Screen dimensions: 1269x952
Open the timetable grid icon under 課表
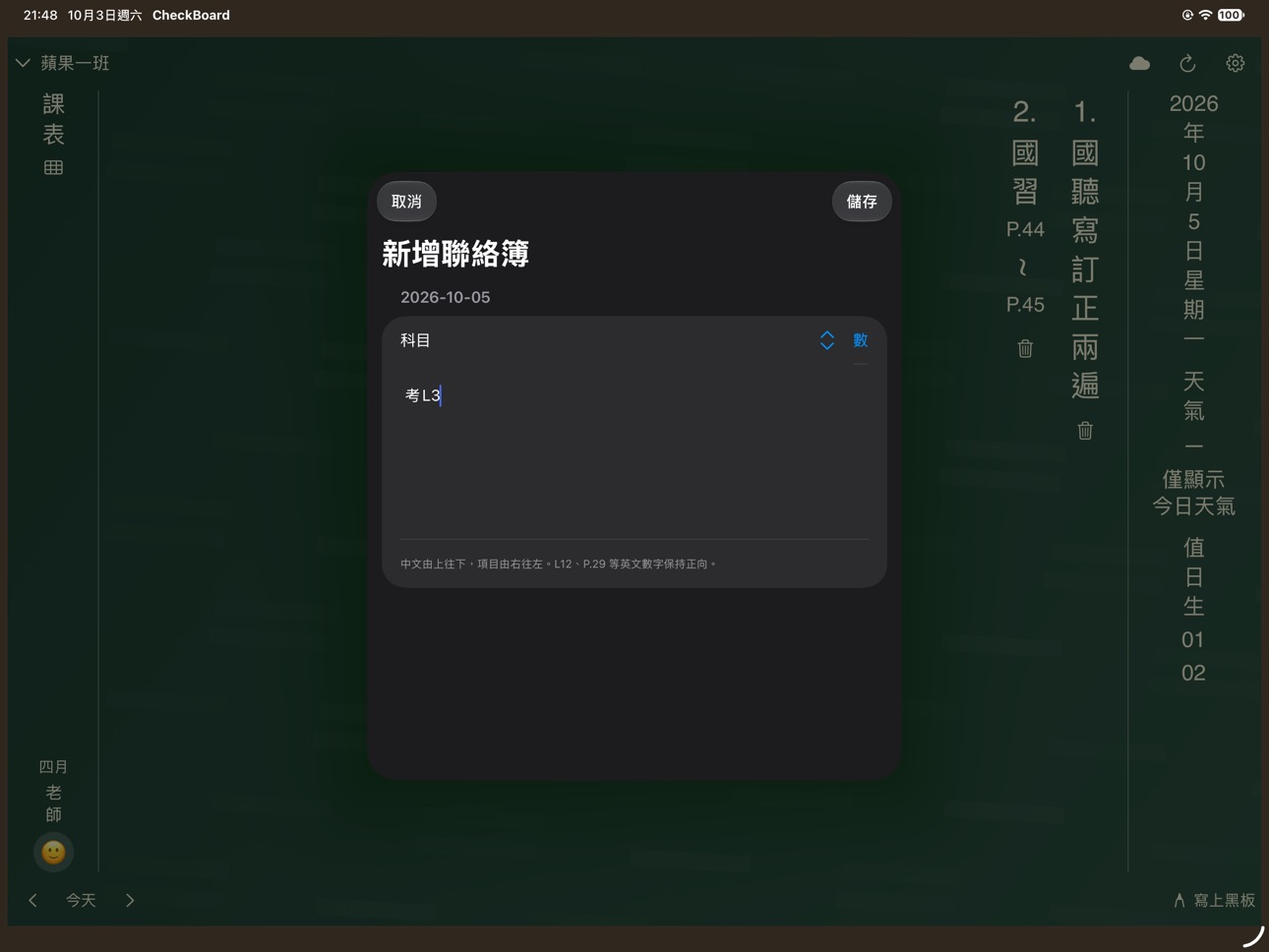pos(54,167)
